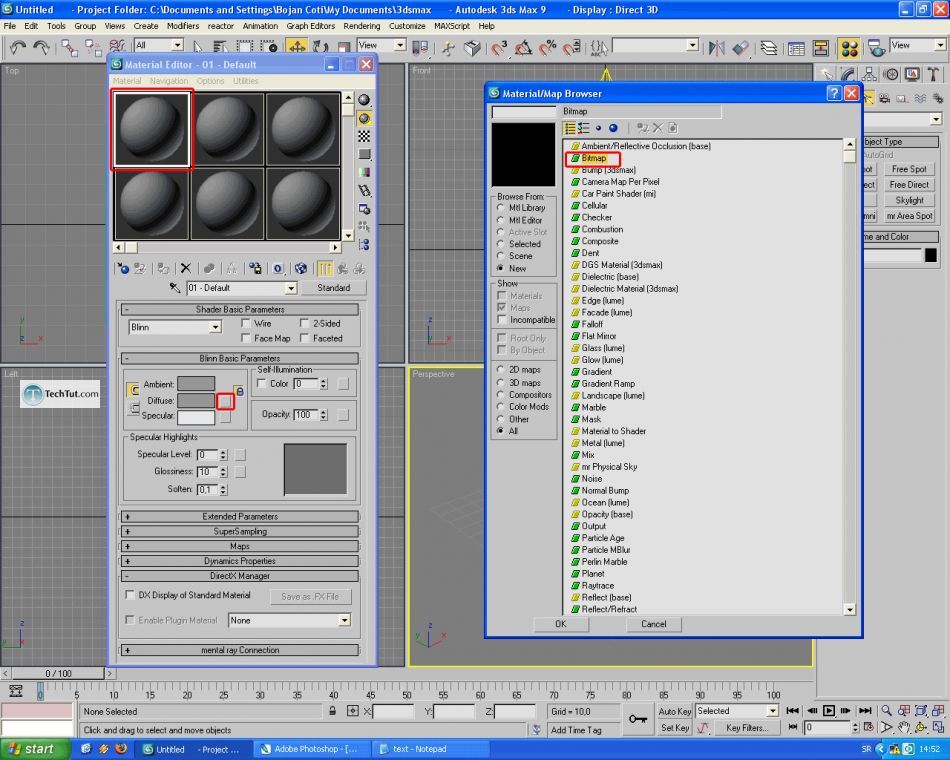The width and height of the screenshot is (950, 760).
Task: Click Cancel in Material/Map Browser
Action: click(654, 624)
